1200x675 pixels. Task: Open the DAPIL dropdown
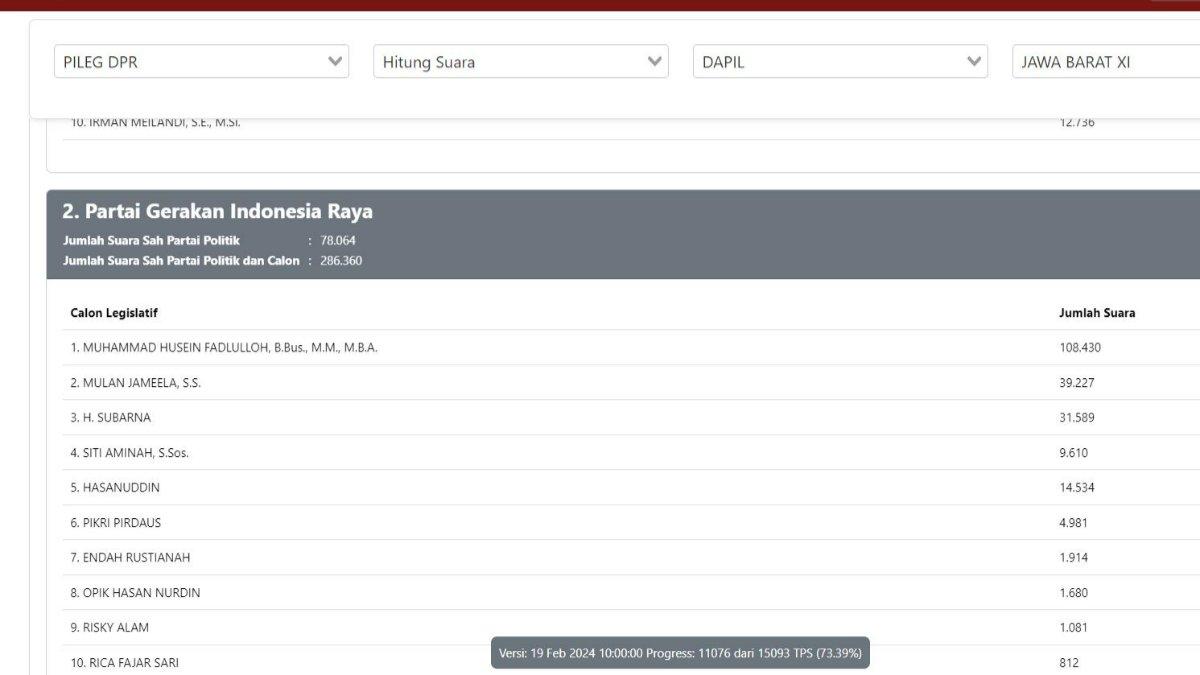tap(840, 61)
